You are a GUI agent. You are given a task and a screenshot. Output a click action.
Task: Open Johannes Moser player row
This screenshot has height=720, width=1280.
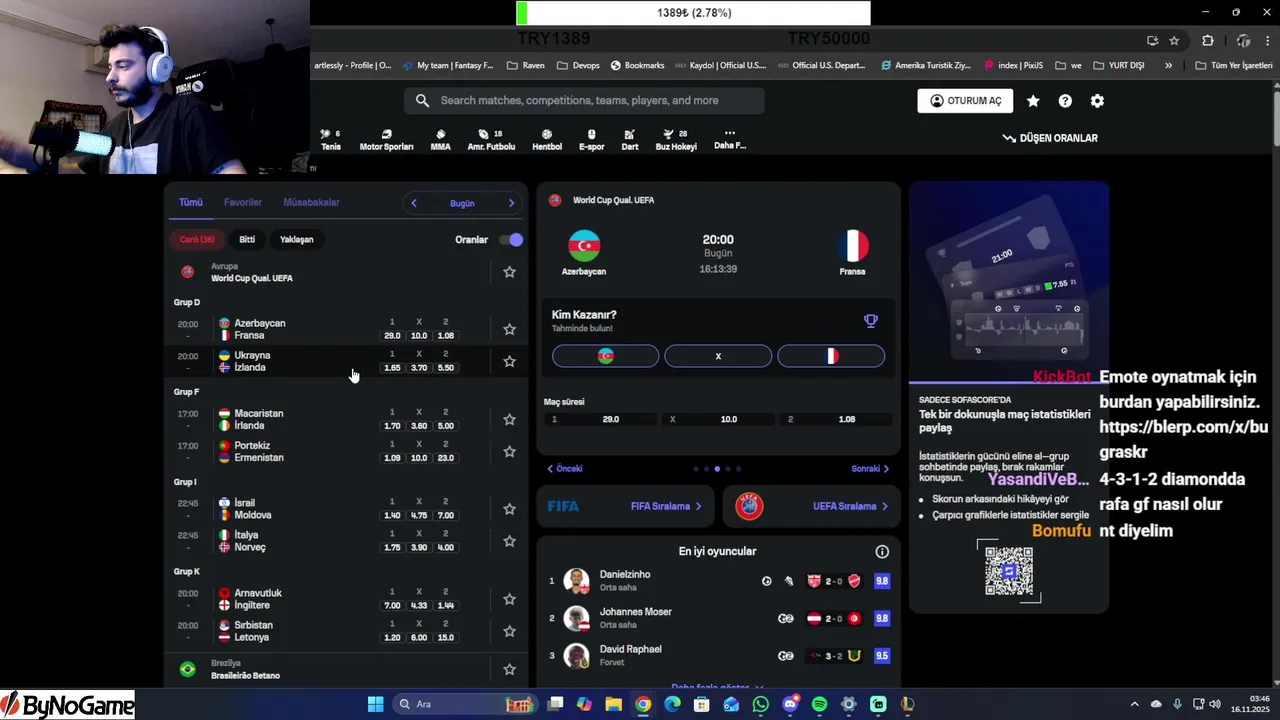718,618
